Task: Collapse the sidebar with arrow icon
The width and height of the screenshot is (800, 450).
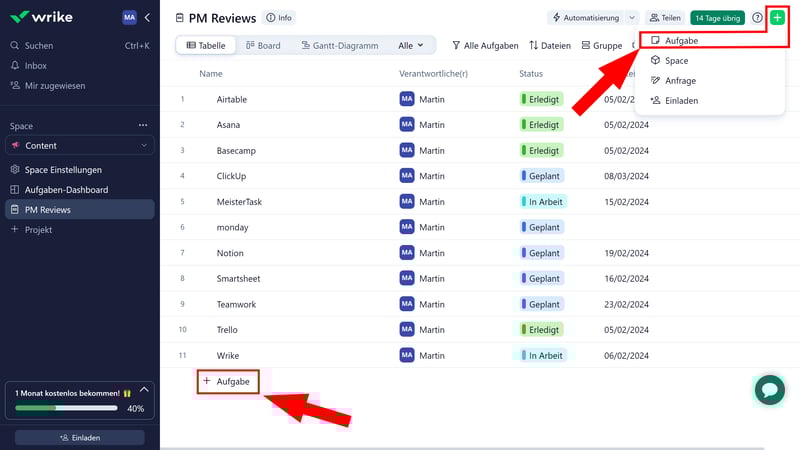Action: click(x=147, y=18)
